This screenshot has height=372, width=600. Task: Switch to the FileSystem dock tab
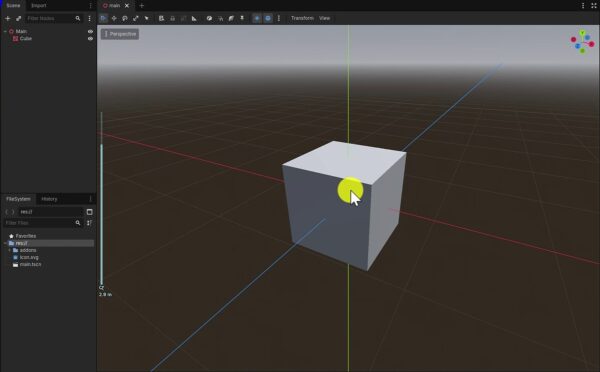coord(18,199)
